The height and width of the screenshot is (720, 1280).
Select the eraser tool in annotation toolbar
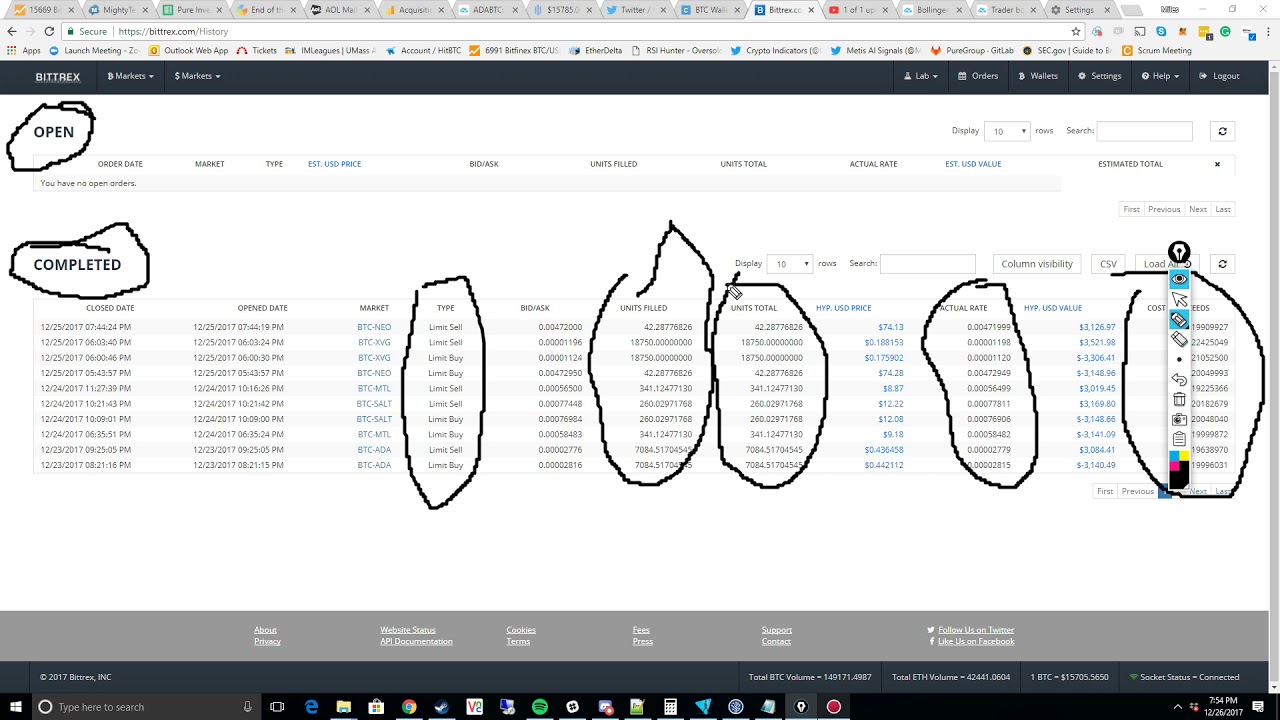[1179, 340]
